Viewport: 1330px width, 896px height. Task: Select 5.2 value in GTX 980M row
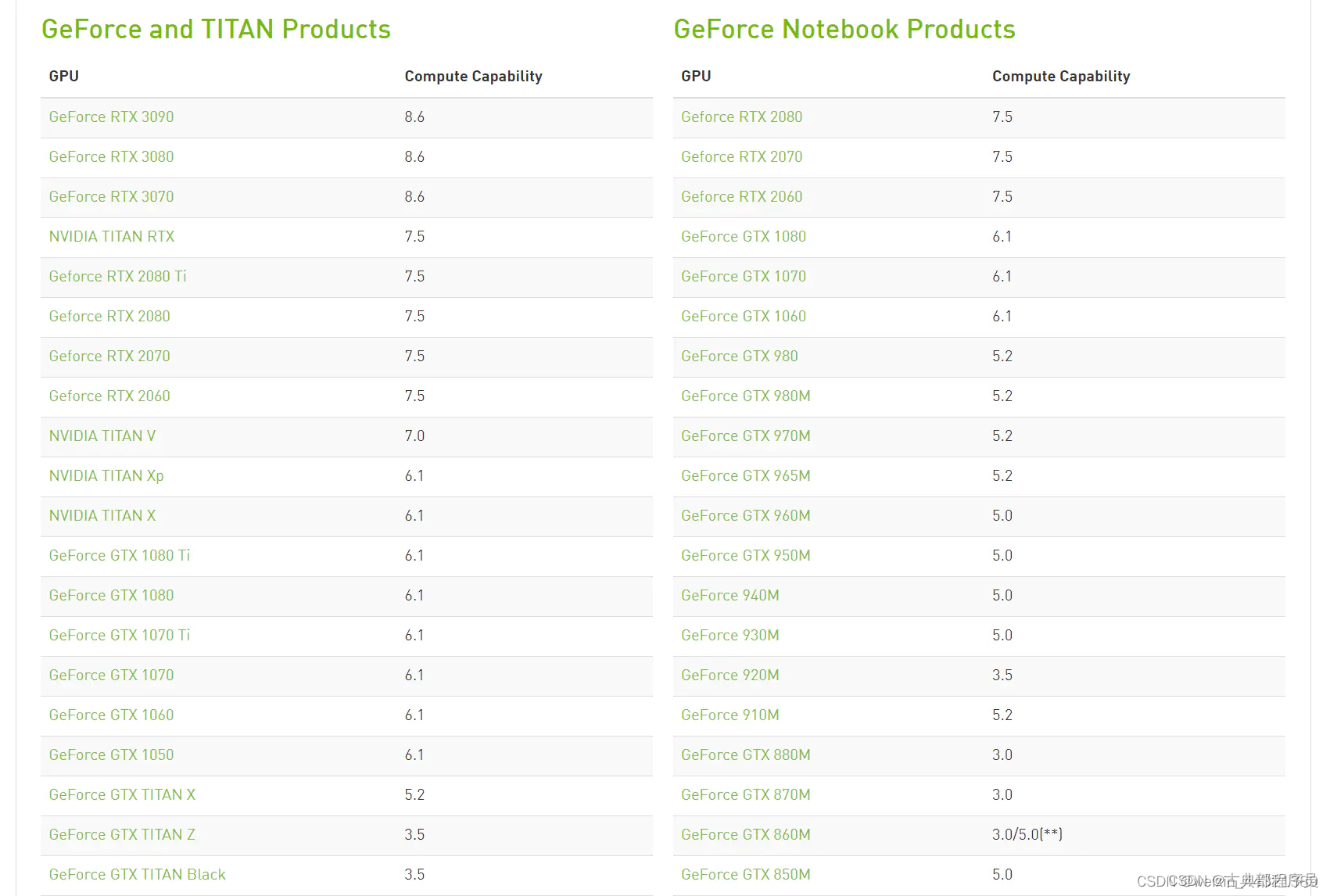pos(1002,396)
